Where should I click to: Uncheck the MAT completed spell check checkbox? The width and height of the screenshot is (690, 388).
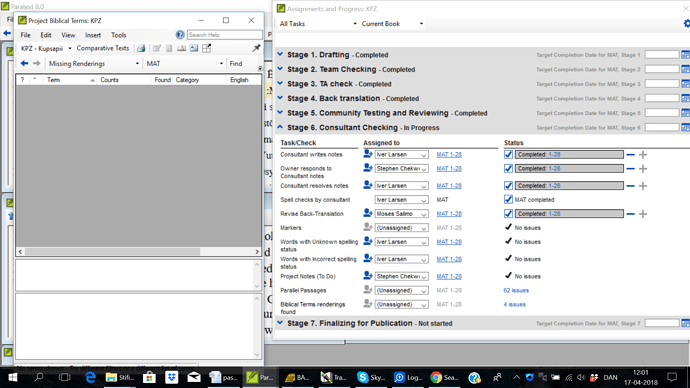(x=508, y=200)
